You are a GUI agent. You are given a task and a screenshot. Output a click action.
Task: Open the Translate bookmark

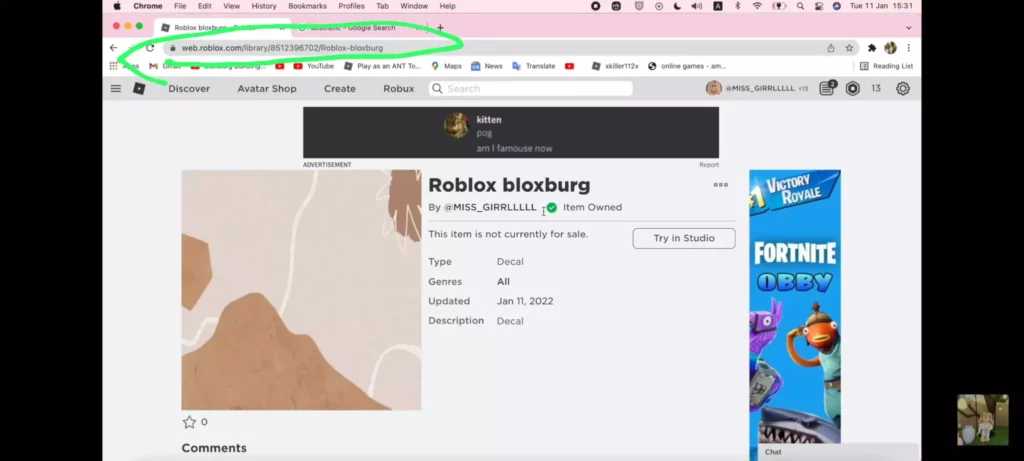(534, 66)
